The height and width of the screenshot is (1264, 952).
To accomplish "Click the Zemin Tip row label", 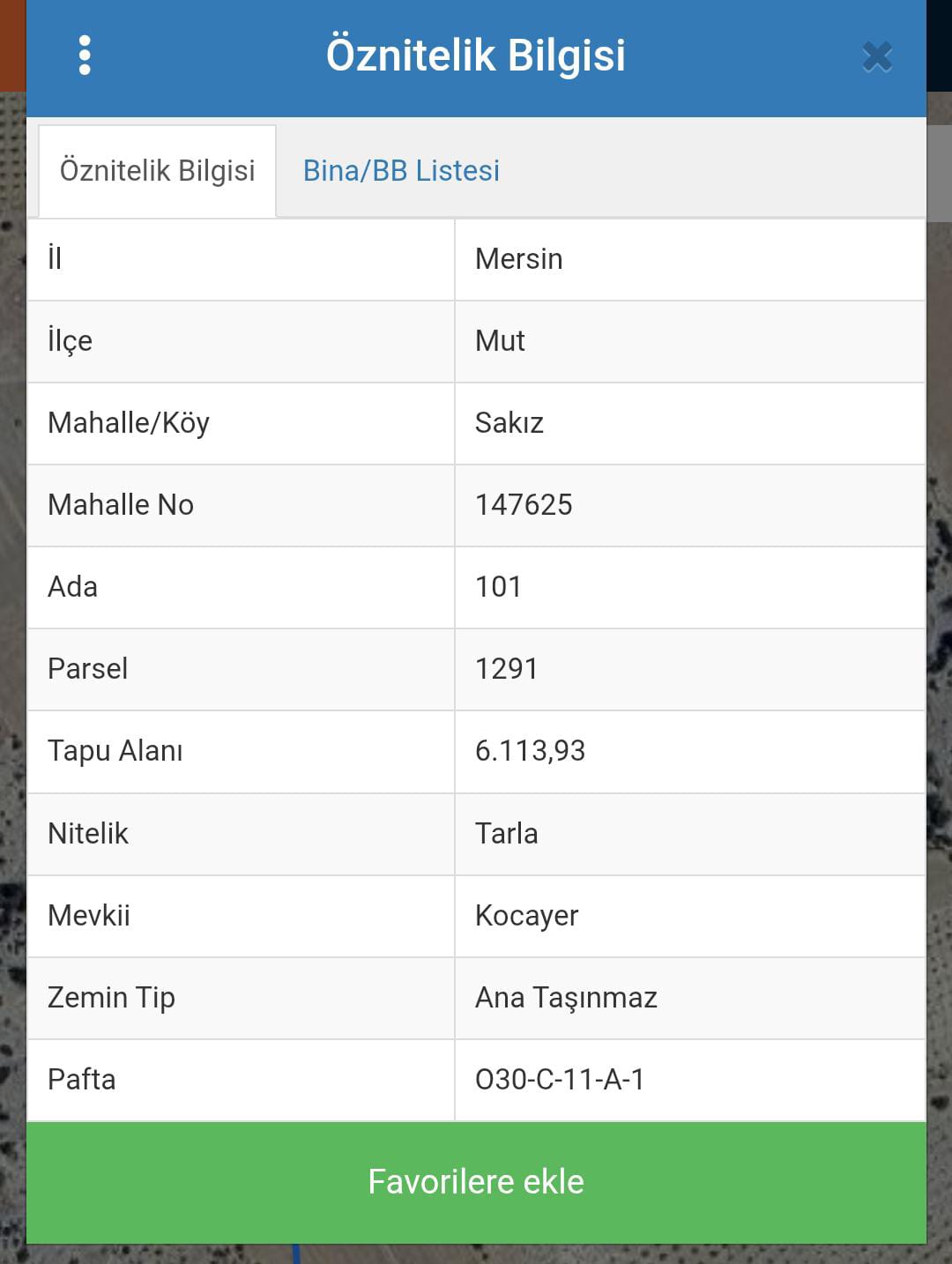I will click(111, 998).
